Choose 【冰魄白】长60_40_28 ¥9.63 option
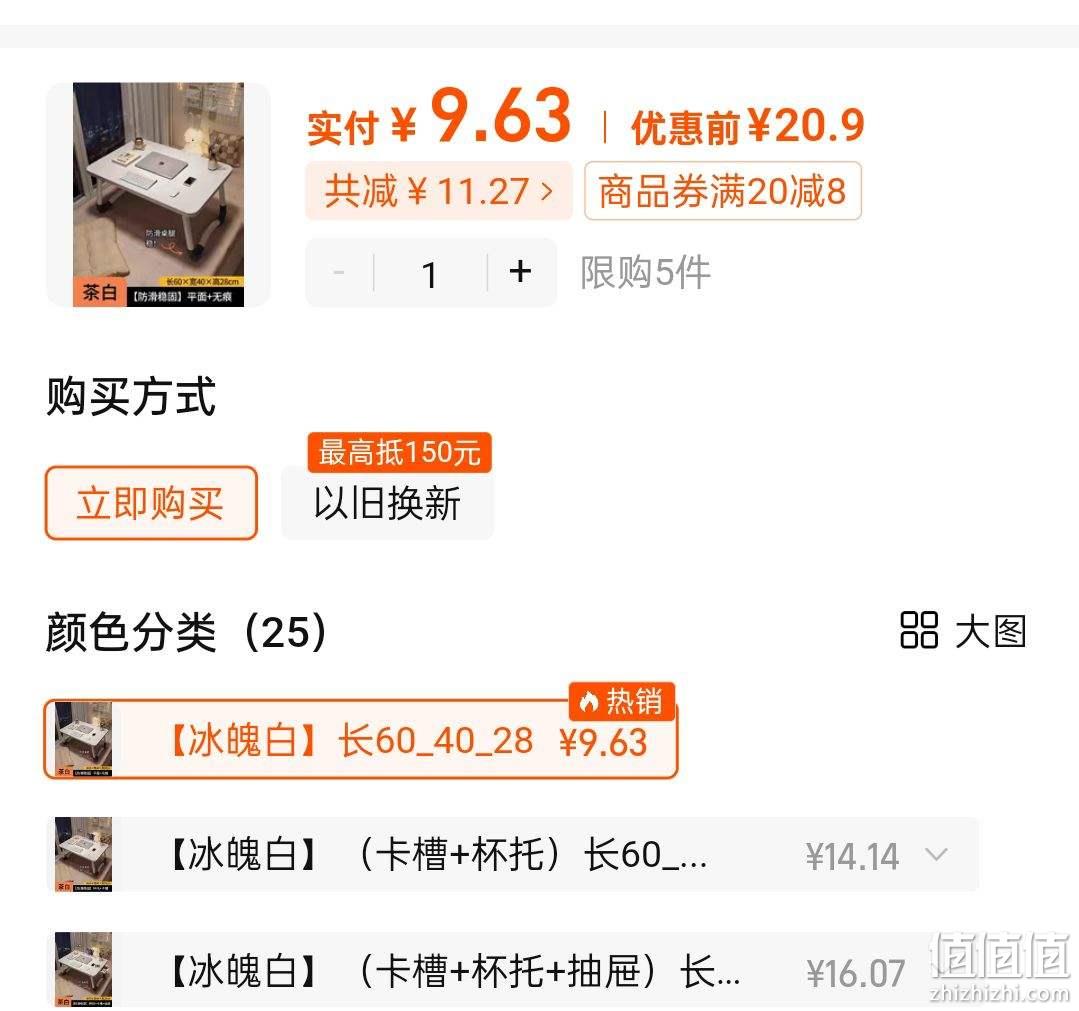The width and height of the screenshot is (1079, 1011). (361, 740)
